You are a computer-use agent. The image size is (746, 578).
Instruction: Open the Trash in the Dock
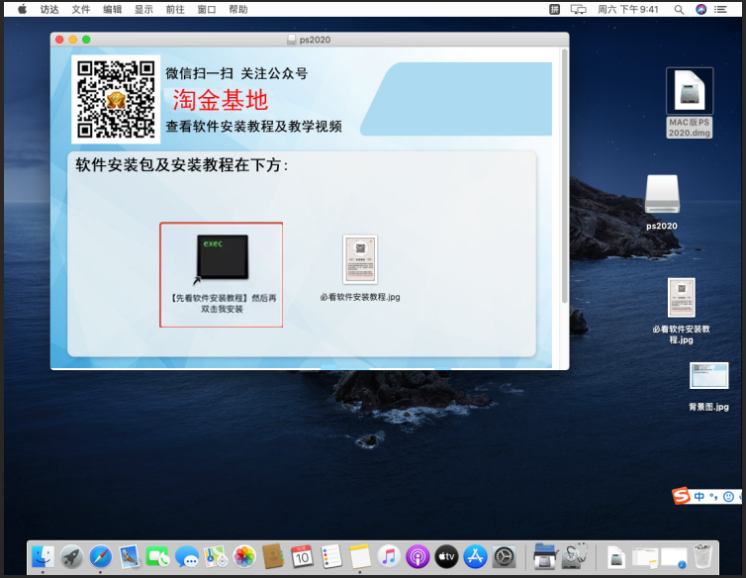[703, 556]
